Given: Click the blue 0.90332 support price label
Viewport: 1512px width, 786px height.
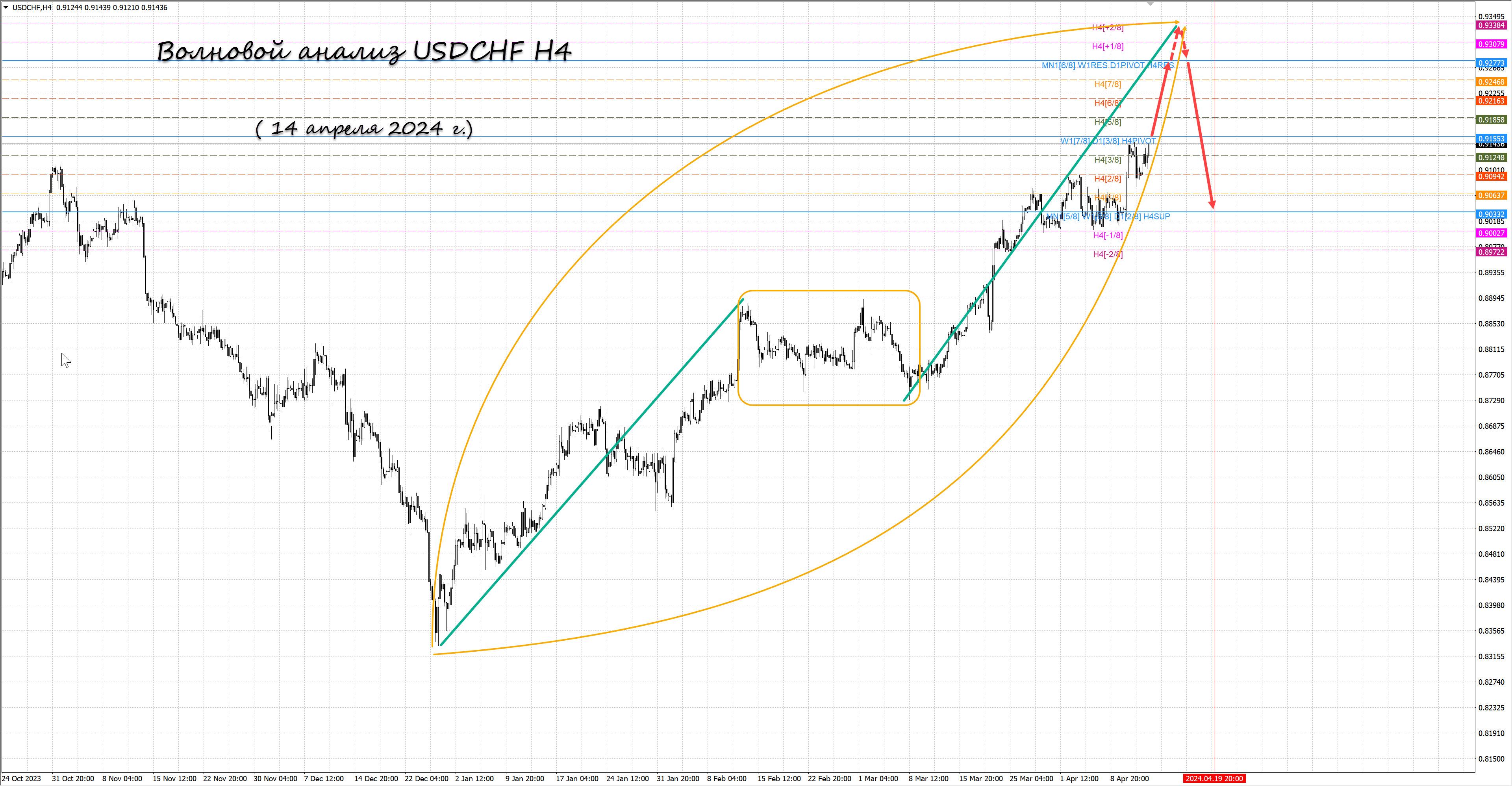Looking at the screenshot, I should click(x=1491, y=214).
